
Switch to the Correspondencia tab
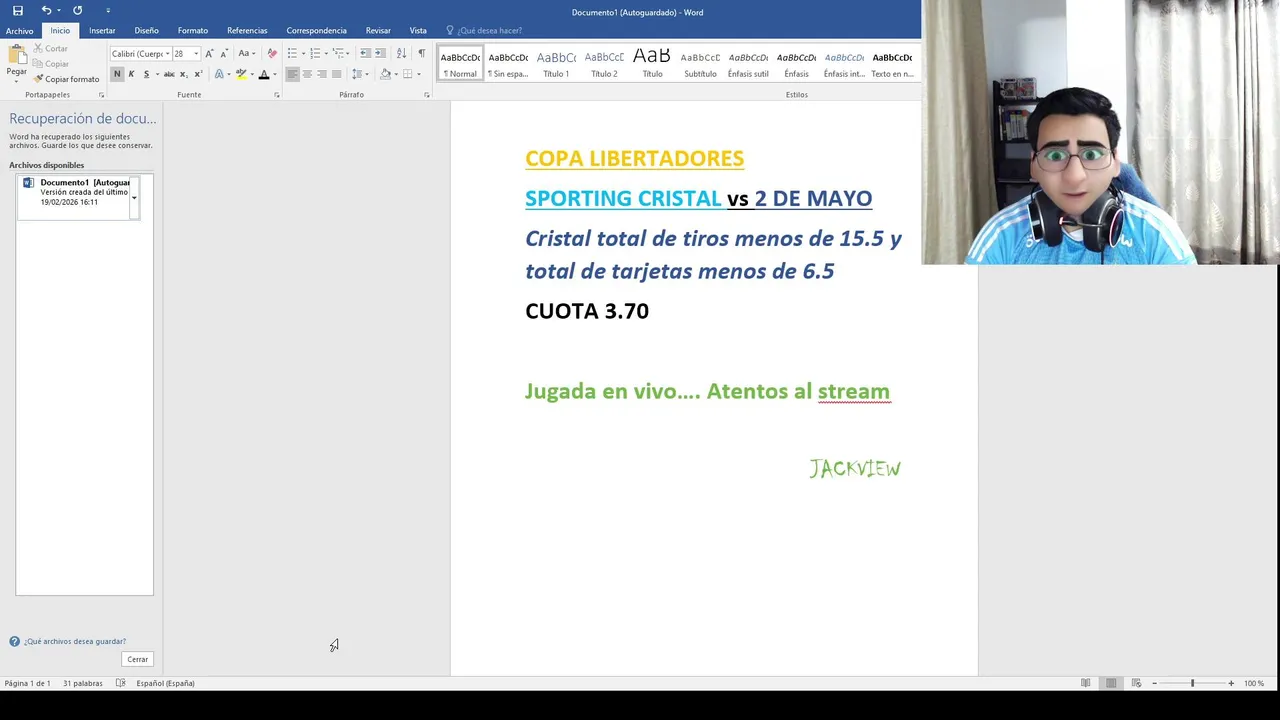tap(316, 31)
